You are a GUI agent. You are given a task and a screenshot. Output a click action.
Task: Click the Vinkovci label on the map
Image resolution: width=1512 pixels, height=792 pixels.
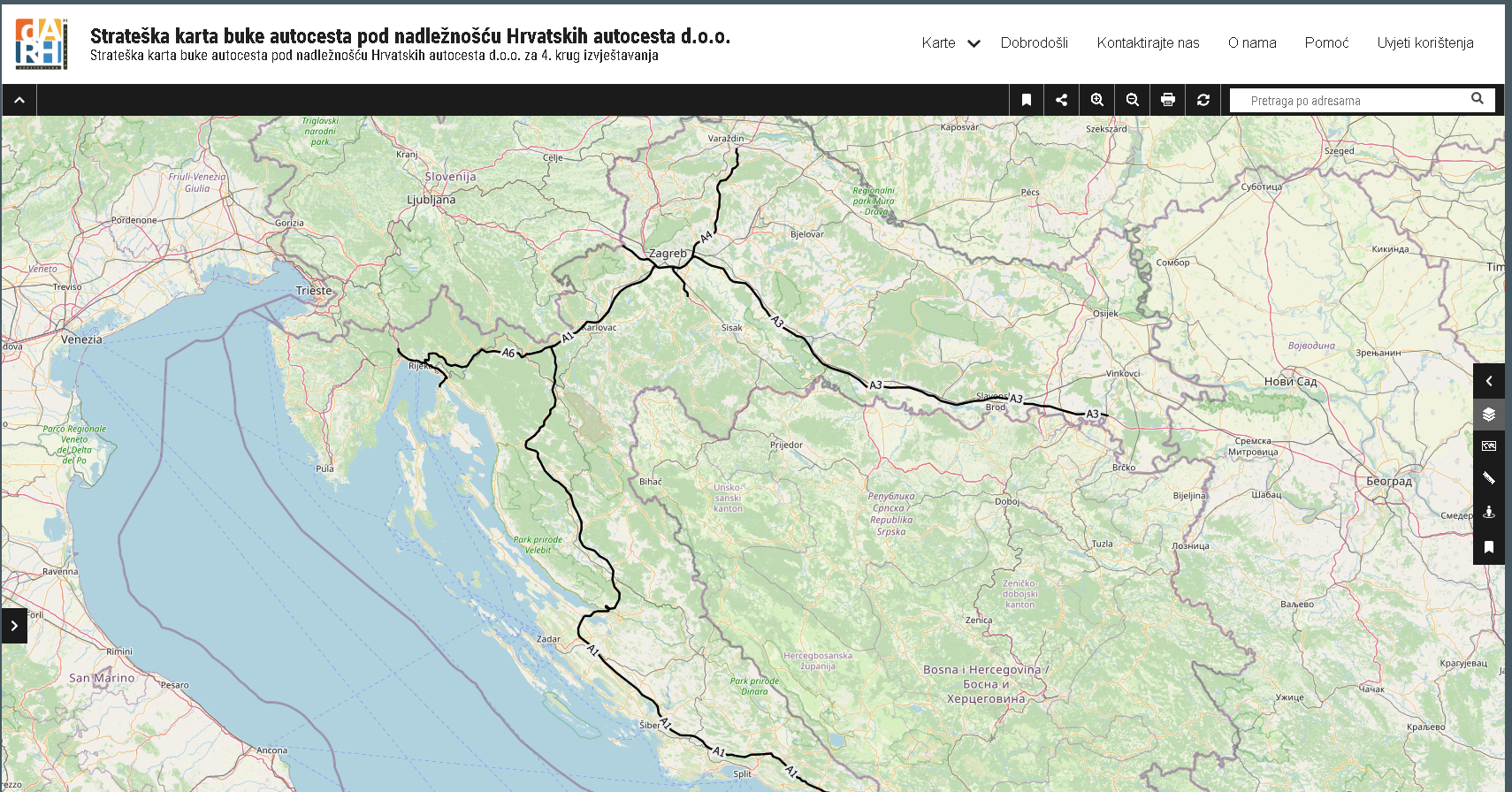(1123, 374)
